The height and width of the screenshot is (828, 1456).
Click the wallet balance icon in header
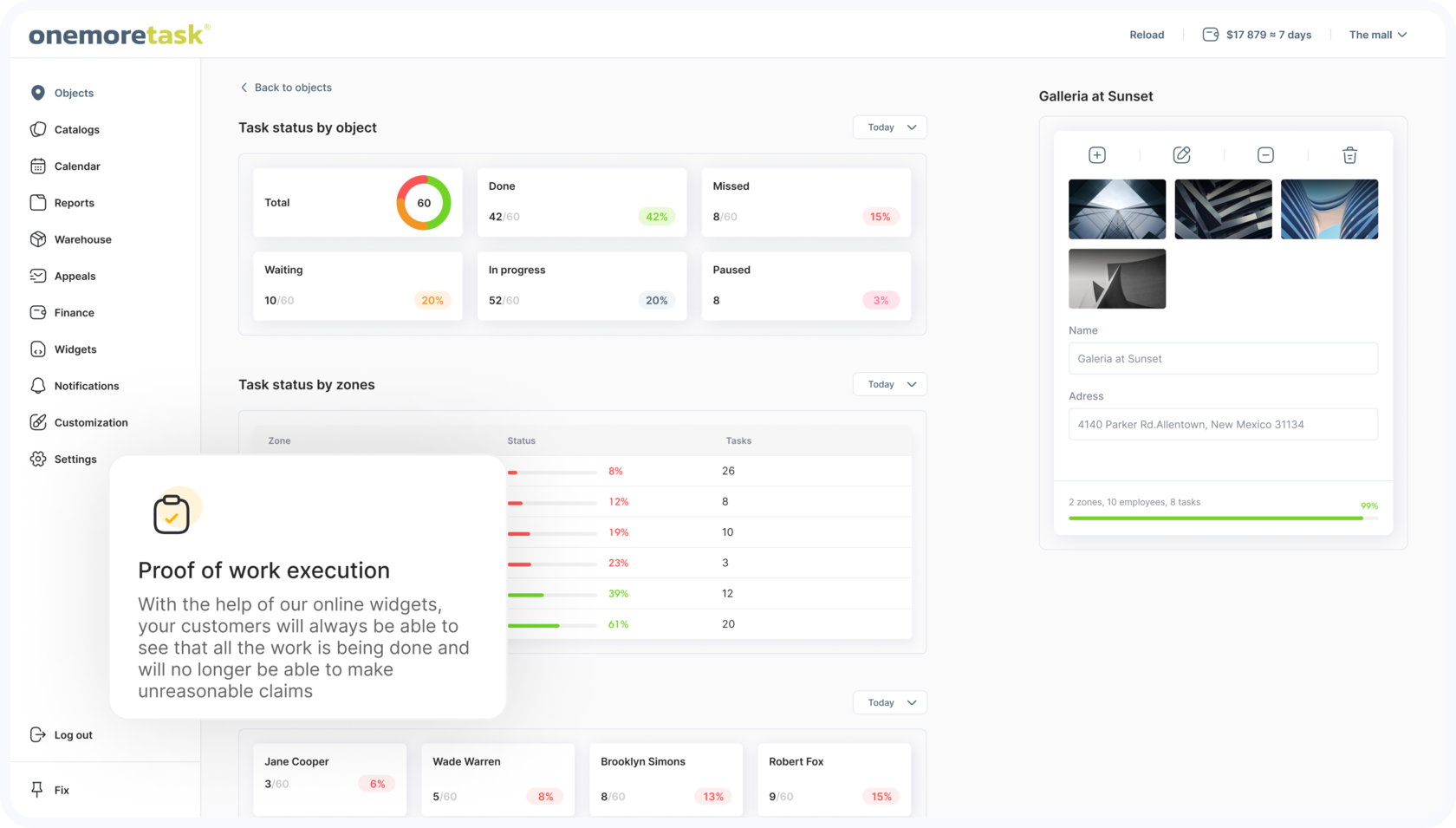(x=1210, y=35)
